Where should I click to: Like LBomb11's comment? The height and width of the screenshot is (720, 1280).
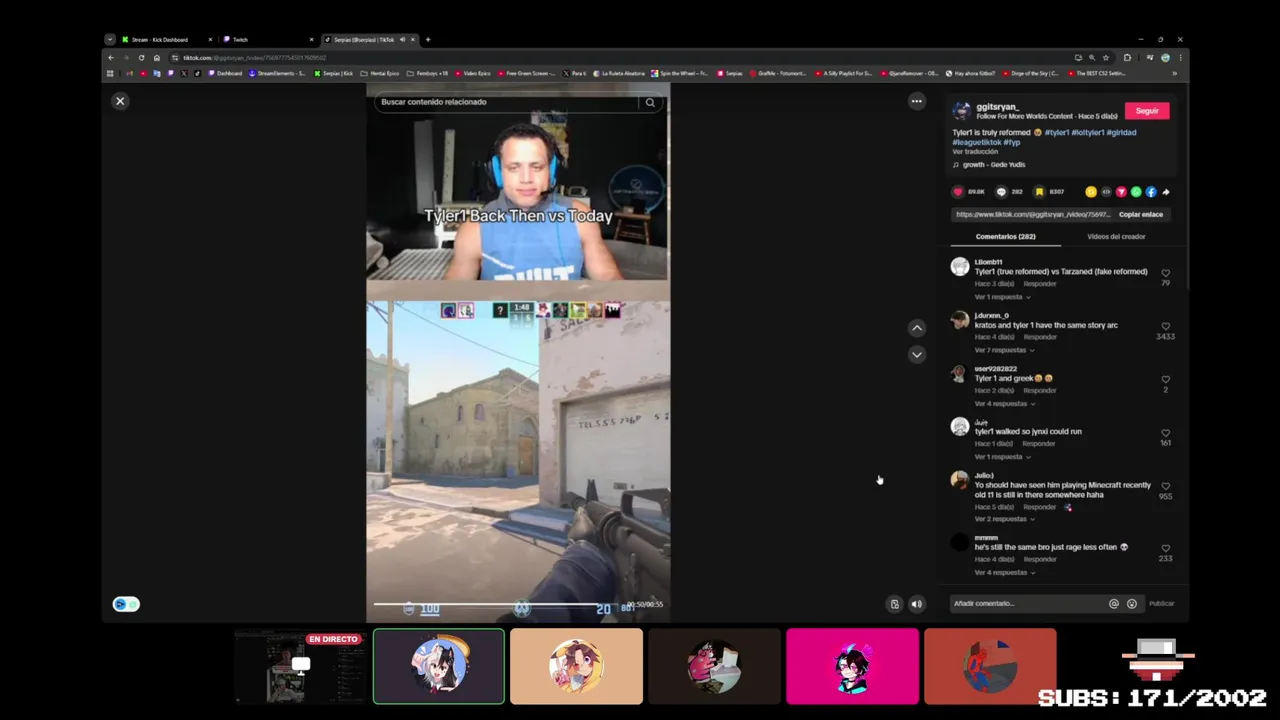tap(1165, 273)
